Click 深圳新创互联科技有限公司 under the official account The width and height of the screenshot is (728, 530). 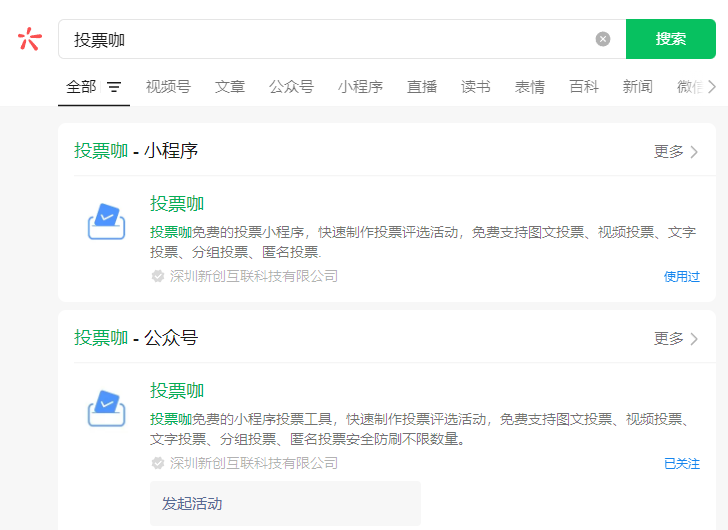point(254,463)
